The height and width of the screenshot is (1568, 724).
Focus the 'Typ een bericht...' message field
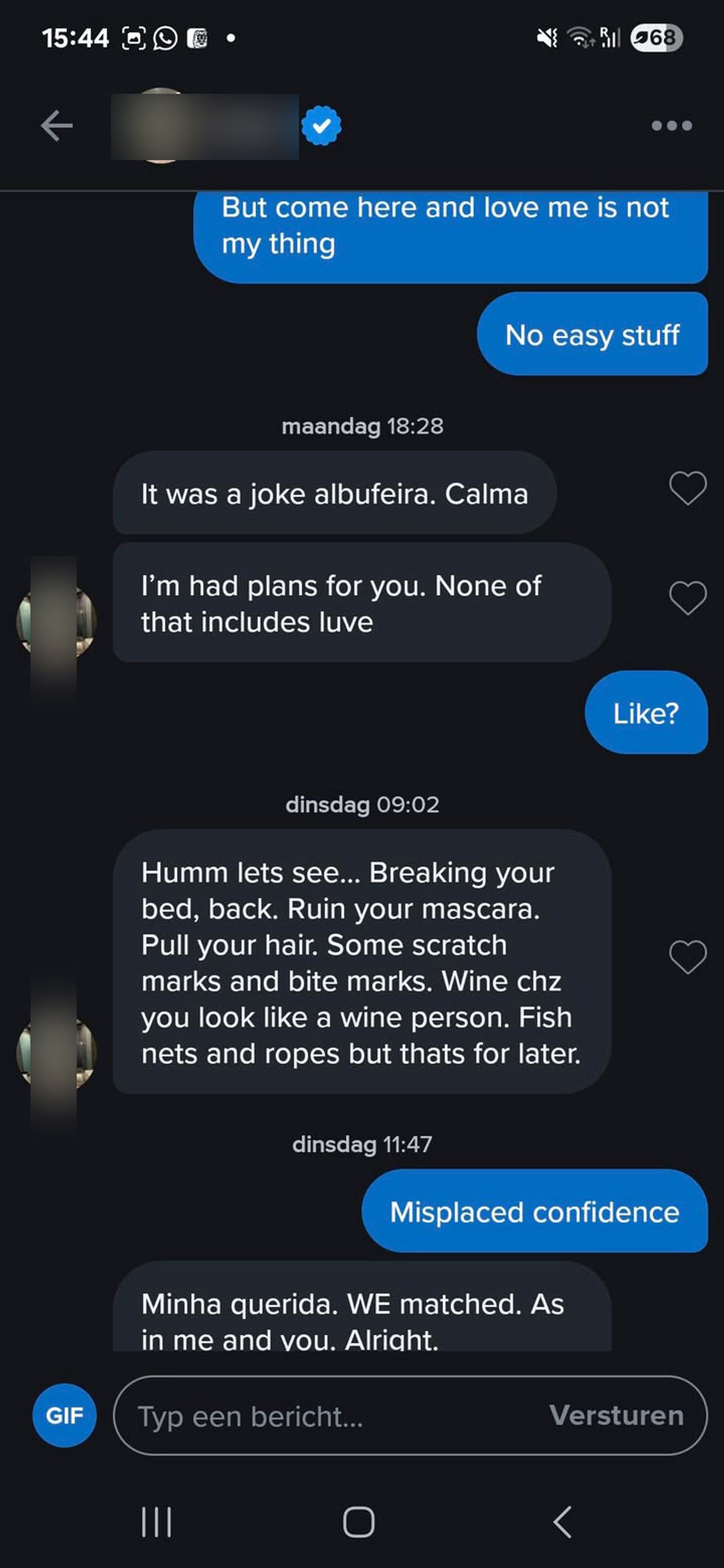329,1416
